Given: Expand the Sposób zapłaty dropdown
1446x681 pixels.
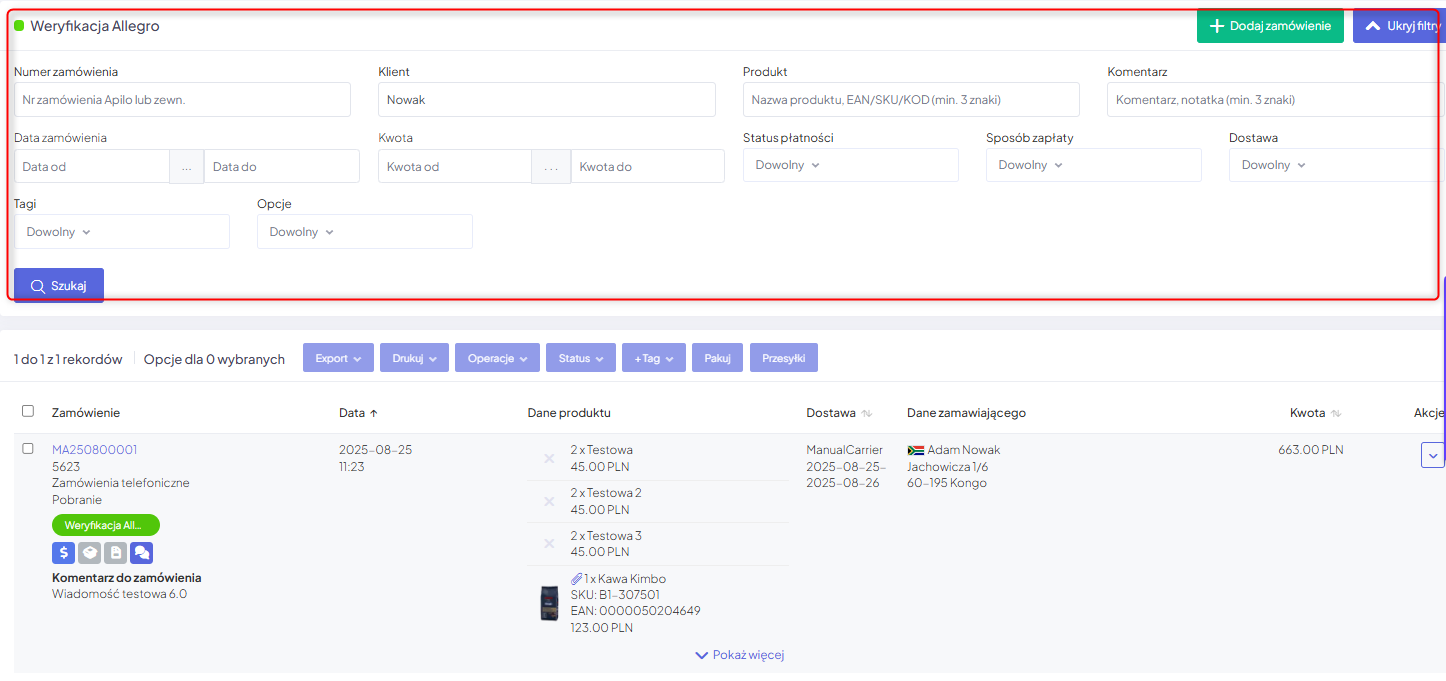Looking at the screenshot, I should (1093, 165).
